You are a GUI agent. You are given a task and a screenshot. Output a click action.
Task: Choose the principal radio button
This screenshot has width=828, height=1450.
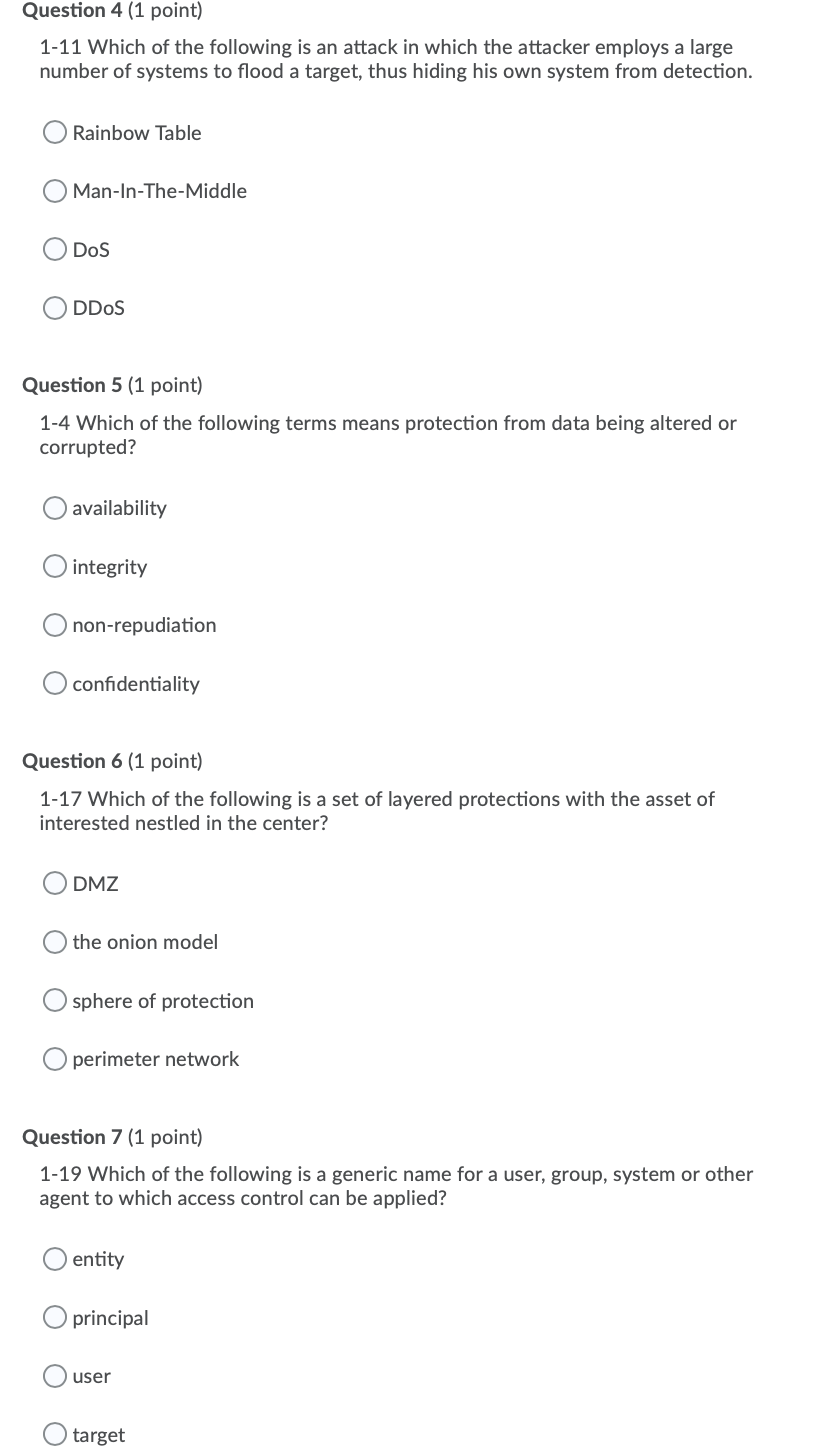pyautogui.click(x=55, y=1316)
